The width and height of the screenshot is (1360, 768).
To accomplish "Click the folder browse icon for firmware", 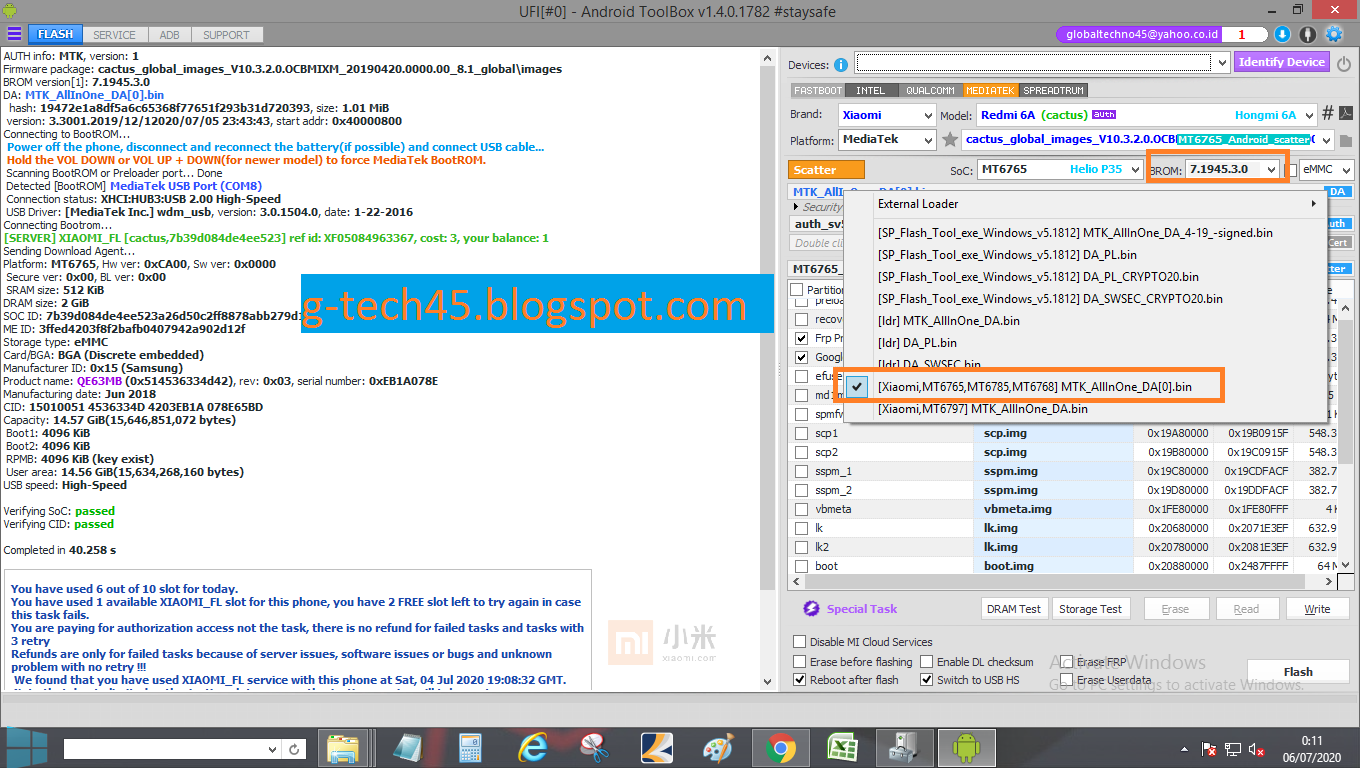I will pyautogui.click(x=1346, y=140).
